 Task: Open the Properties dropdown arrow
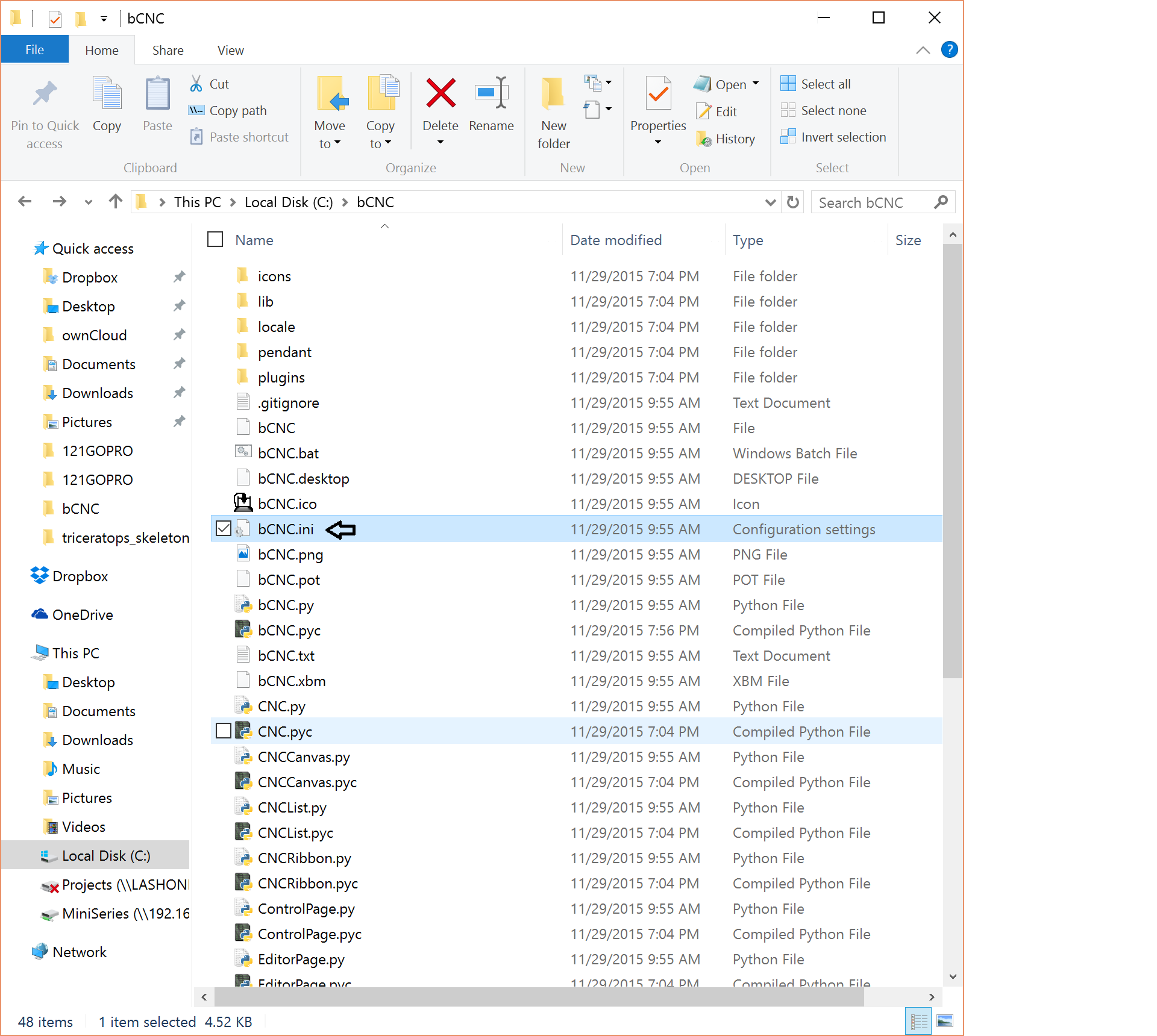tap(658, 143)
